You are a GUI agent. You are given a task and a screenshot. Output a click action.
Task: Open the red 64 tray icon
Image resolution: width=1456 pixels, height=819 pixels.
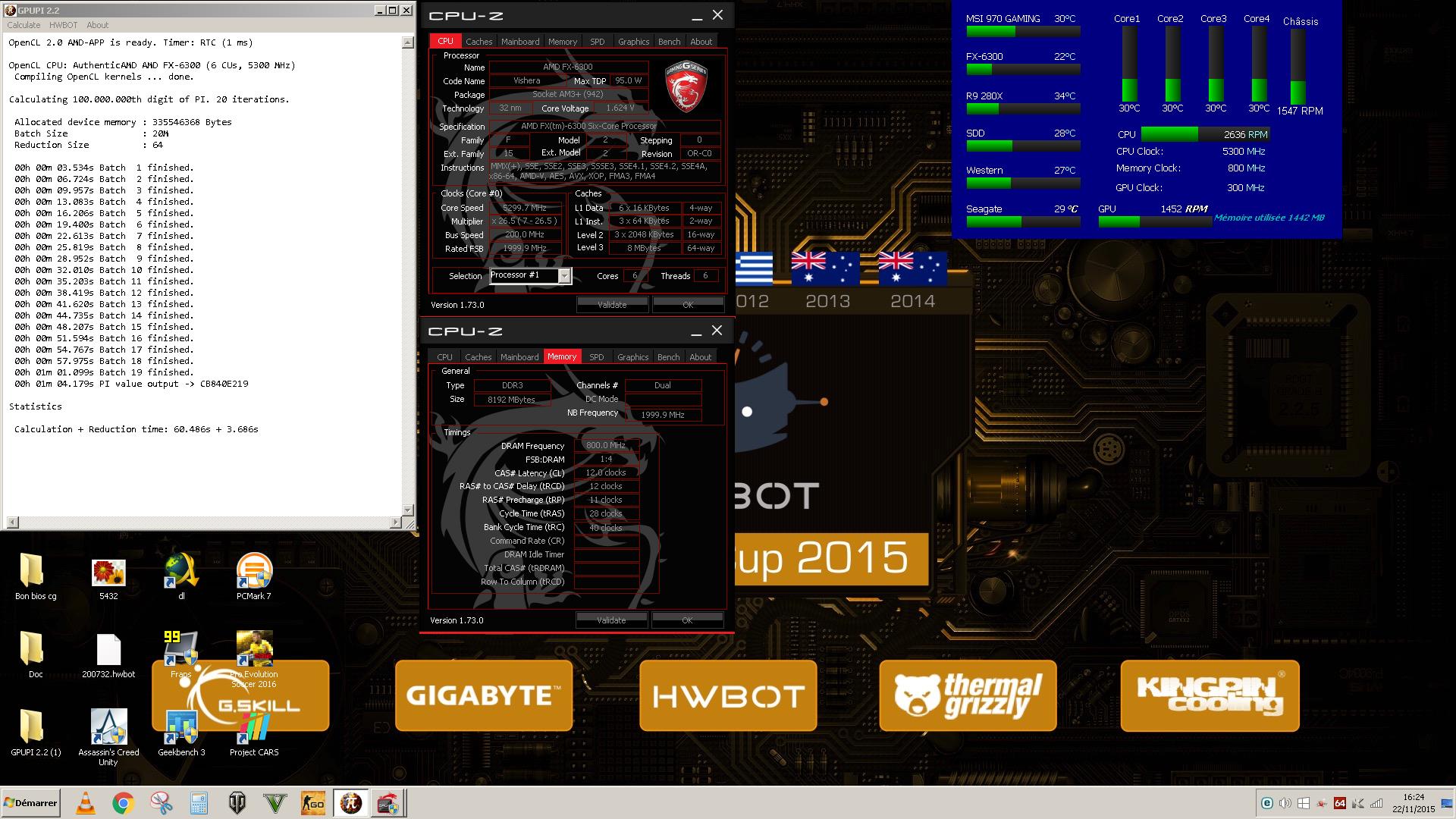pos(1340,803)
